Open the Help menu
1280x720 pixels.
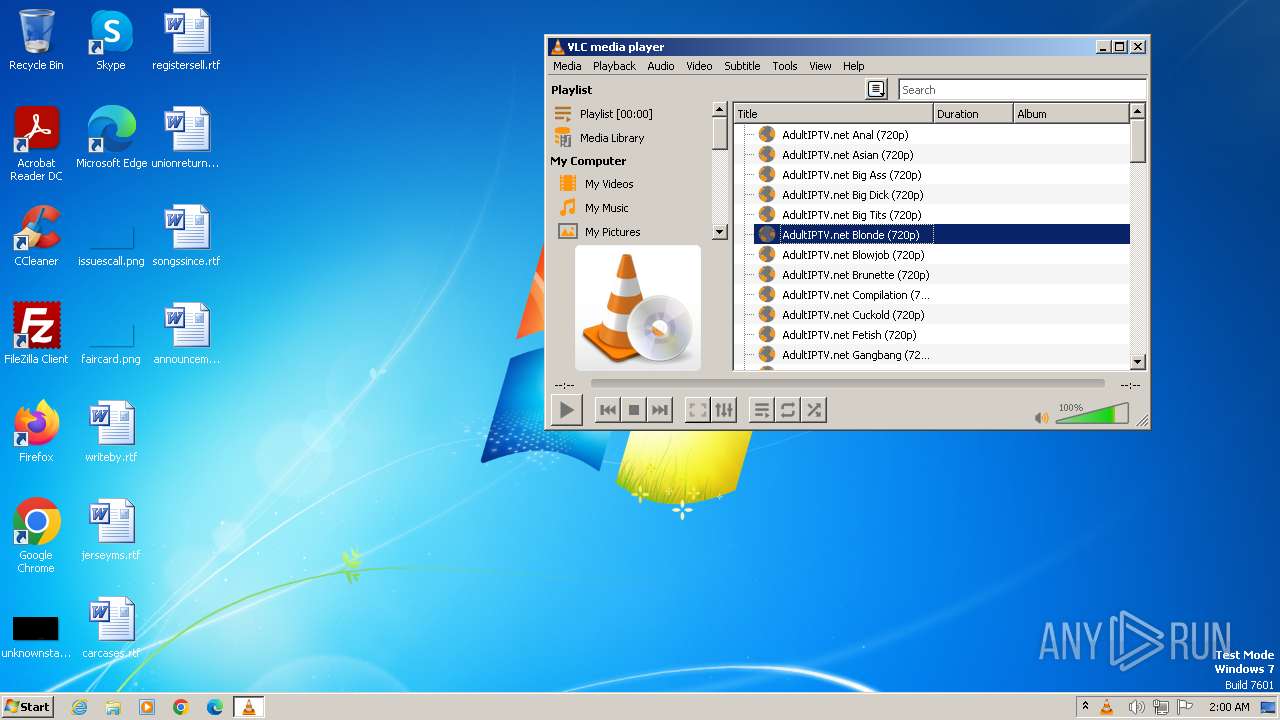click(853, 66)
